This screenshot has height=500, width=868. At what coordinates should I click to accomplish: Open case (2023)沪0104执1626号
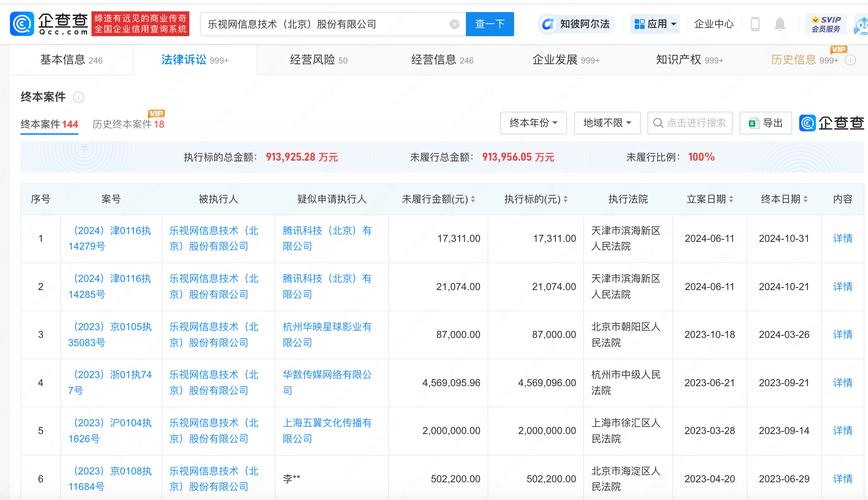click(110, 431)
